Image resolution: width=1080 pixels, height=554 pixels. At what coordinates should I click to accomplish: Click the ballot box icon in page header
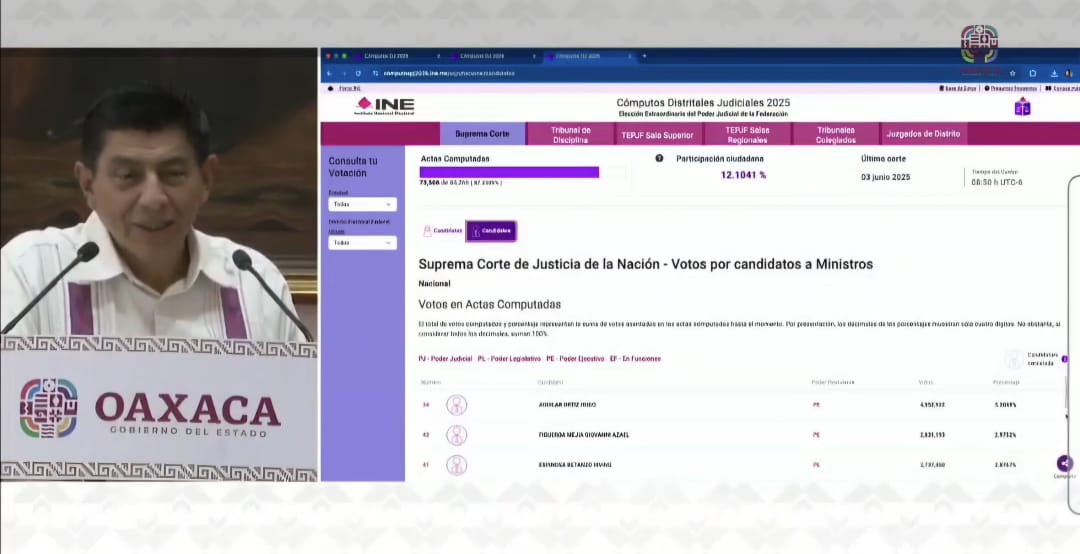pyautogui.click(x=1022, y=106)
